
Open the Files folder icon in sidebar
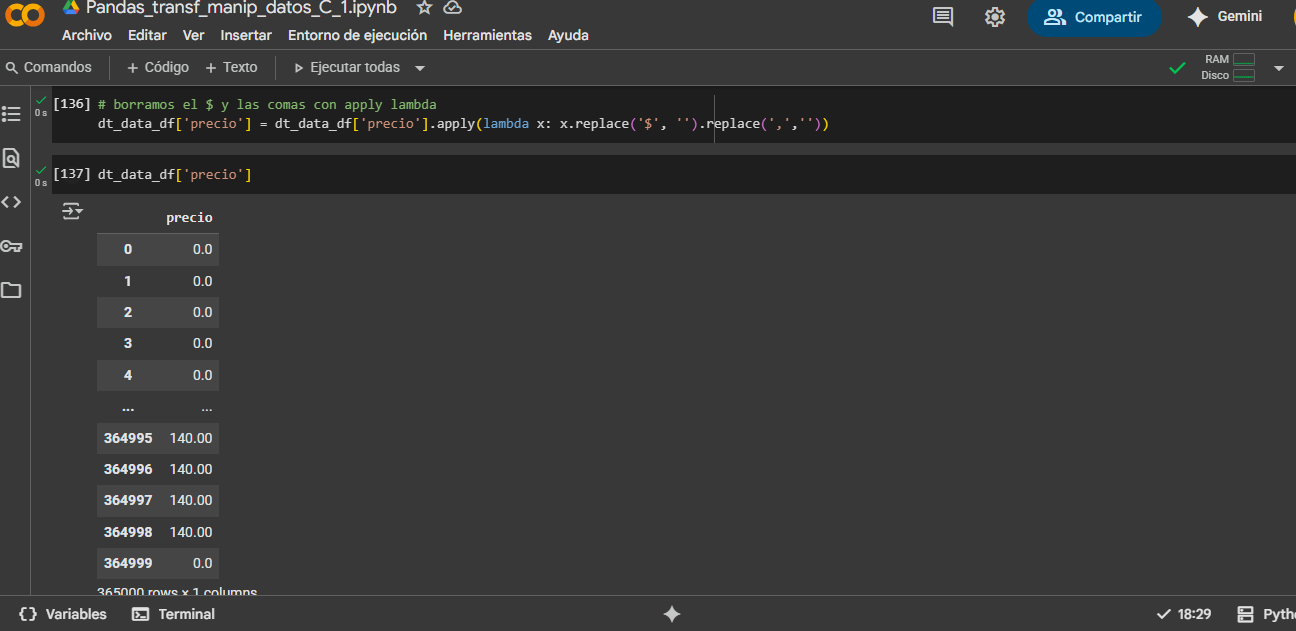click(x=11, y=290)
